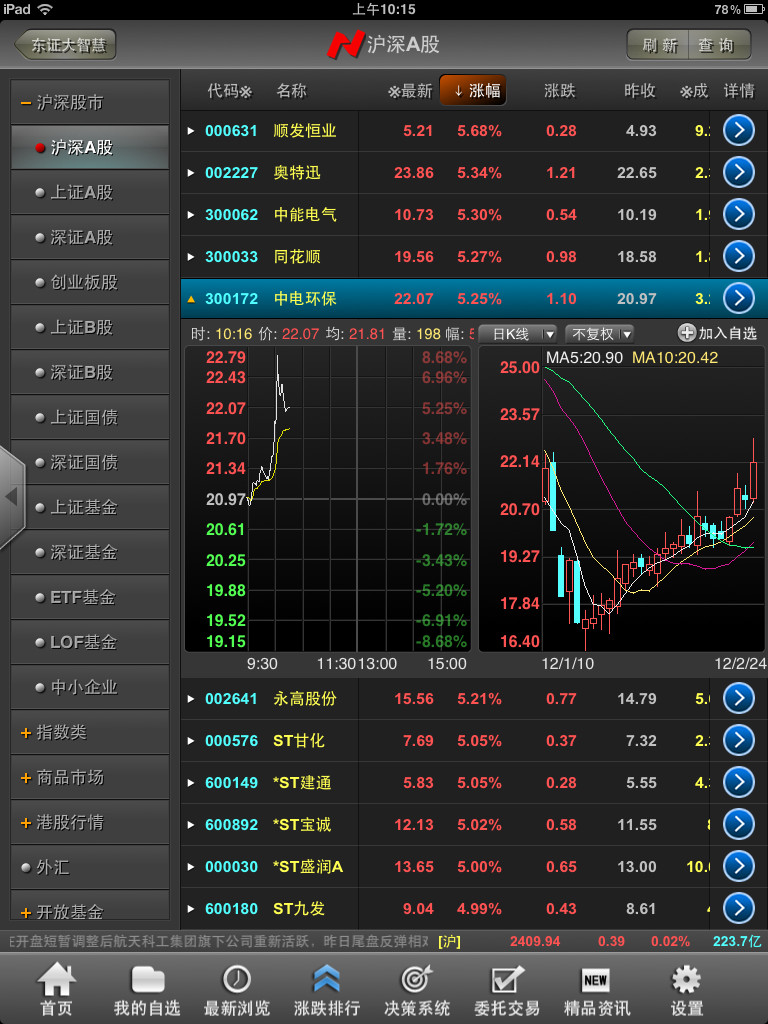This screenshot has width=768, height=1024.
Task: Select 创业板股 market option
Action: 90,282
